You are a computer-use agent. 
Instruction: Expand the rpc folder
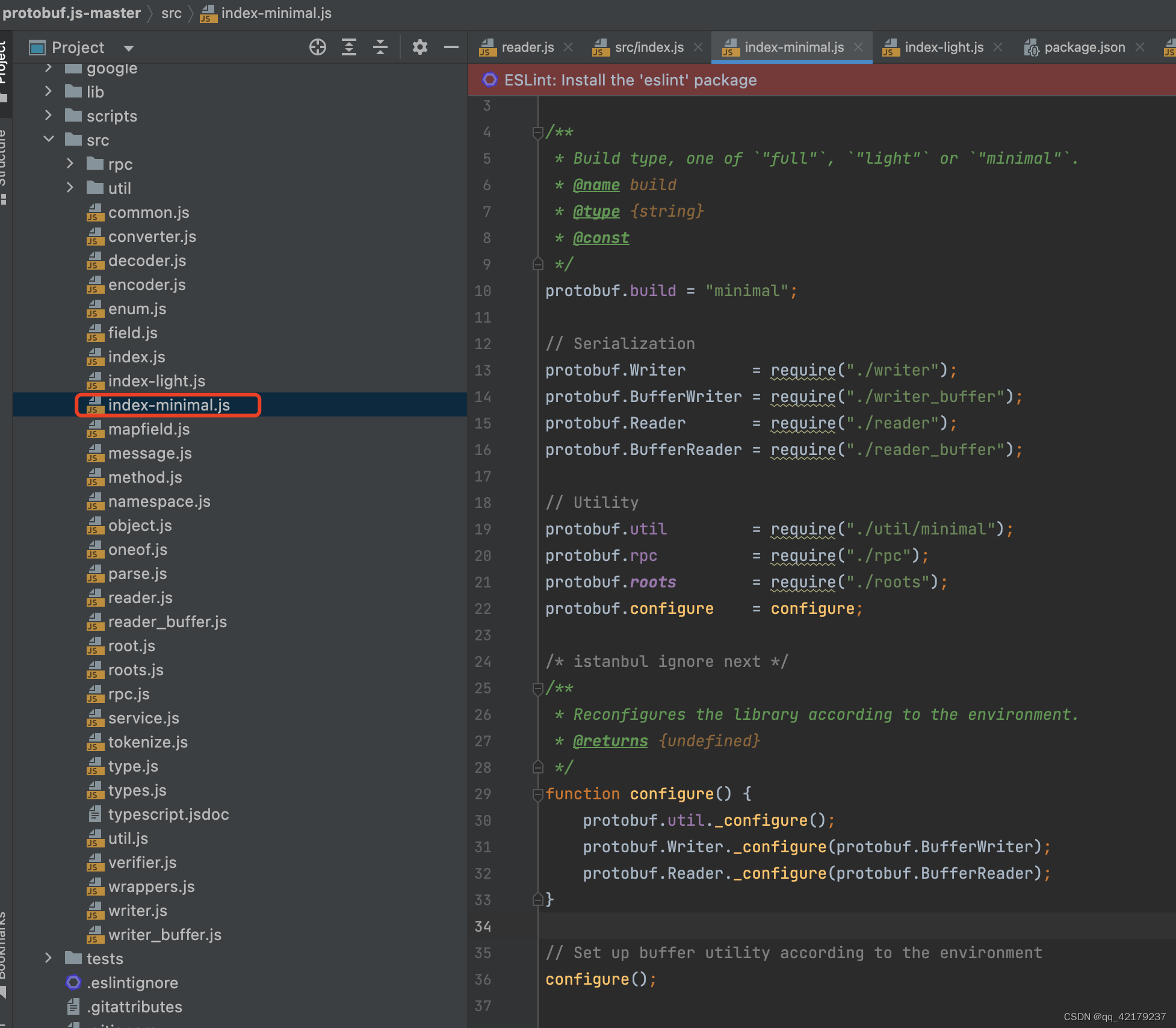point(70,164)
